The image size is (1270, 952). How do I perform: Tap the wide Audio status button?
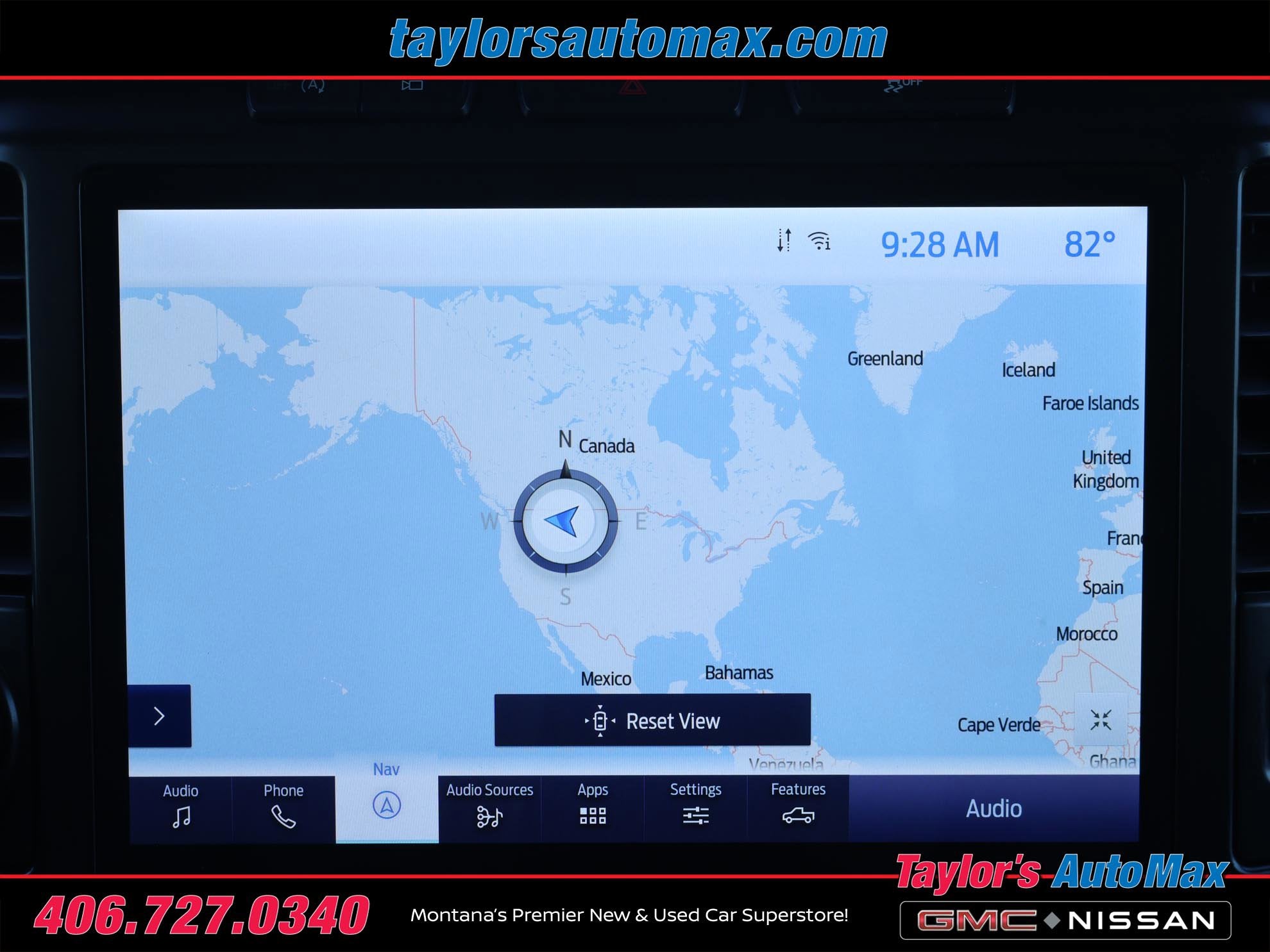coord(994,808)
